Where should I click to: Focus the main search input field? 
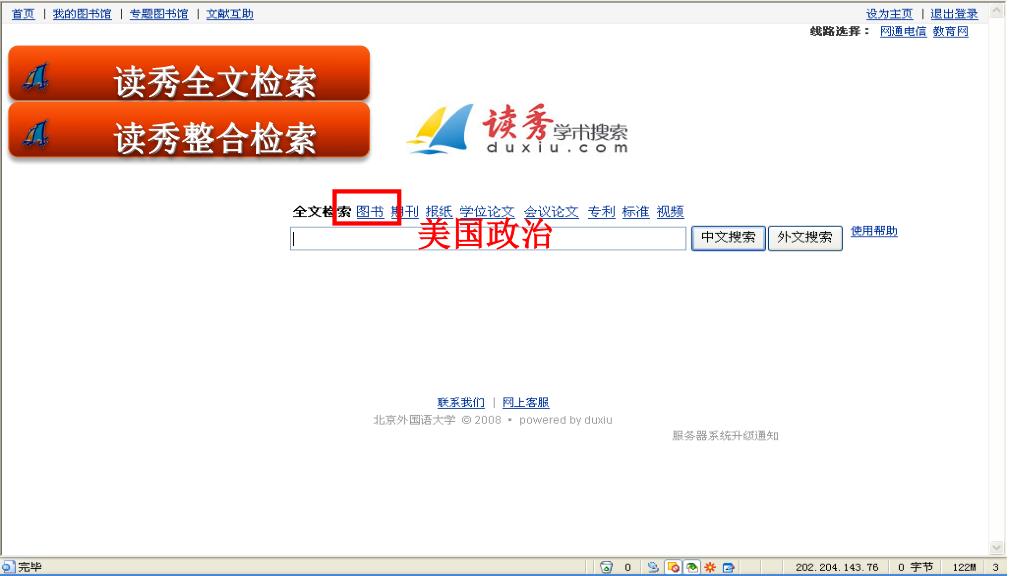click(488, 238)
